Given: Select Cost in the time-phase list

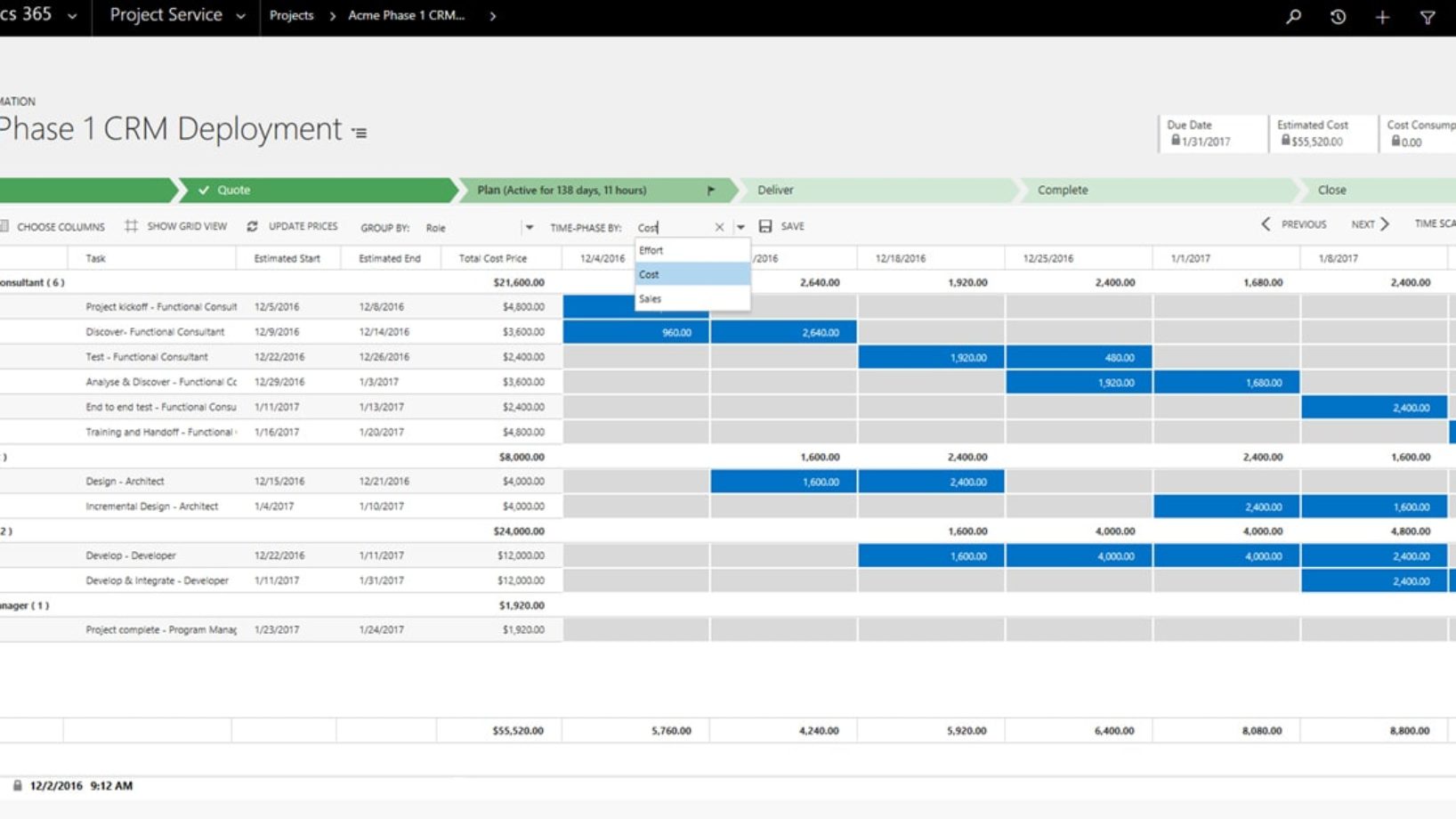Looking at the screenshot, I should pos(692,274).
